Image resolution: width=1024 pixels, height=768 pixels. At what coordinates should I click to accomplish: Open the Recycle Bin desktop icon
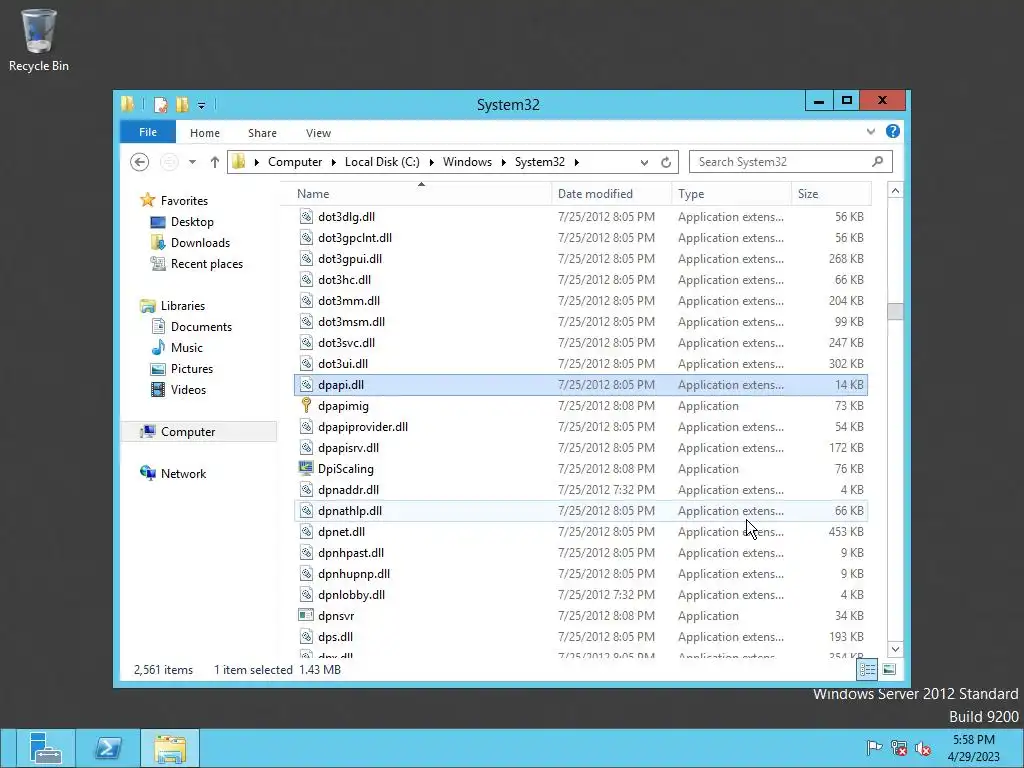tap(39, 40)
